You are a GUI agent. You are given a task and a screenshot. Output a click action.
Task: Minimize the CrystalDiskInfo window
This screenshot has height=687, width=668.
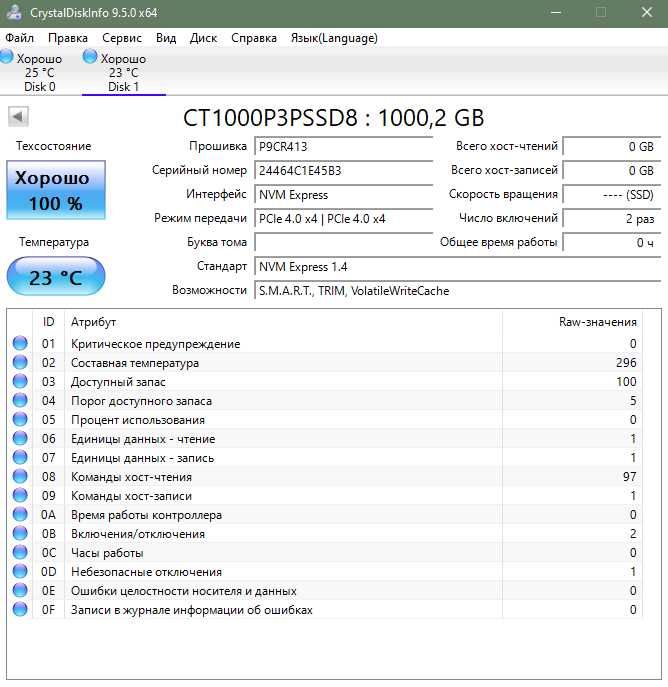click(x=556, y=12)
